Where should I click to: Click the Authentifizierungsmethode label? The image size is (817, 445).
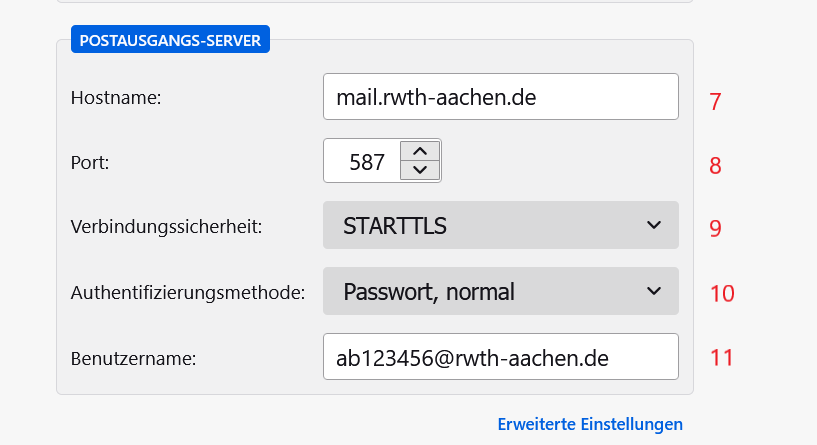click(186, 293)
